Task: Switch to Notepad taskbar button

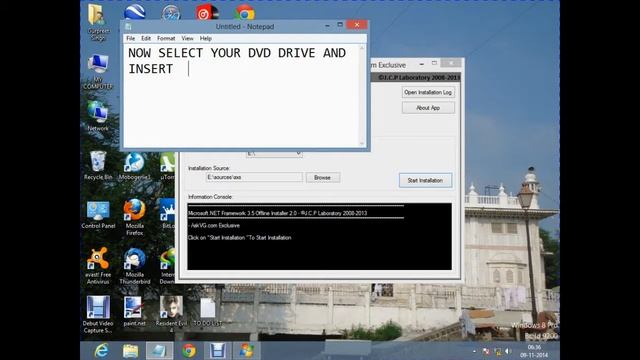Action: (x=159, y=351)
